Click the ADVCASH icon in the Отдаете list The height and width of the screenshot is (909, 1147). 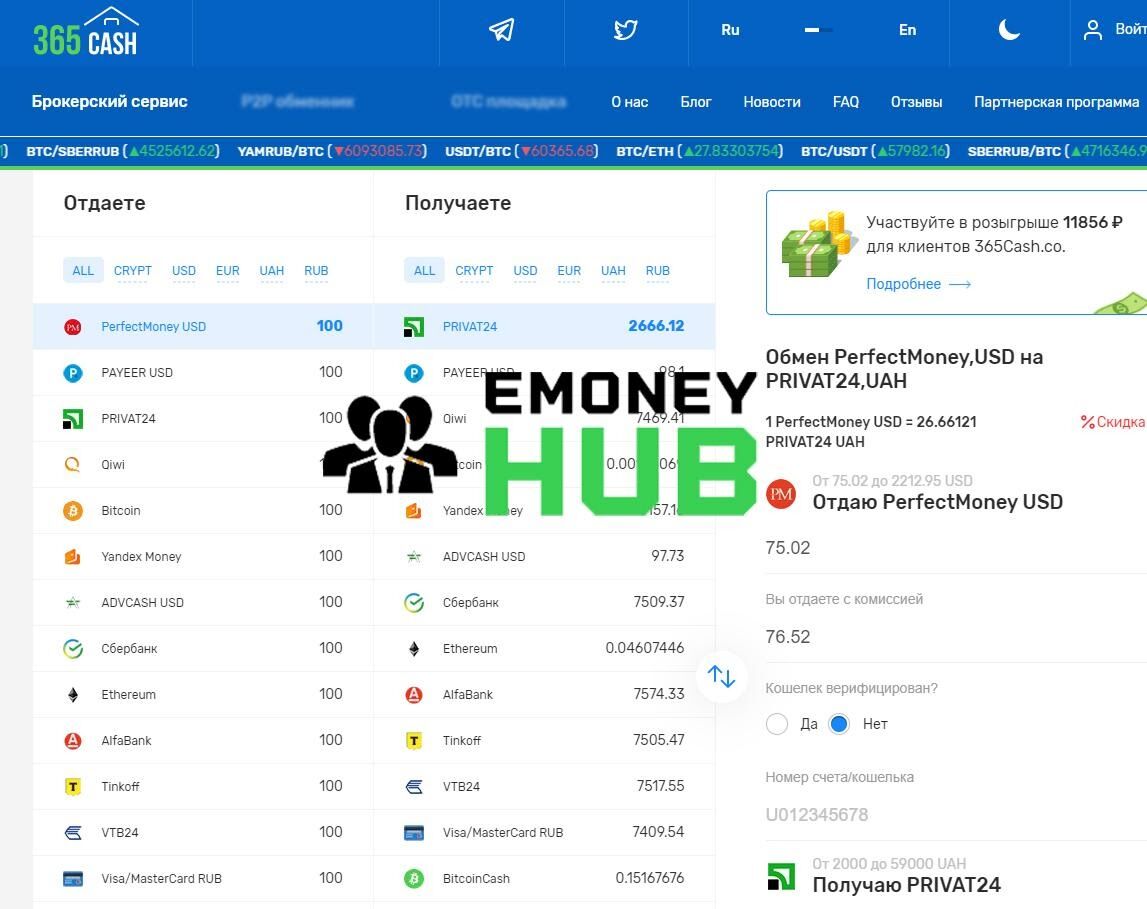point(72,603)
